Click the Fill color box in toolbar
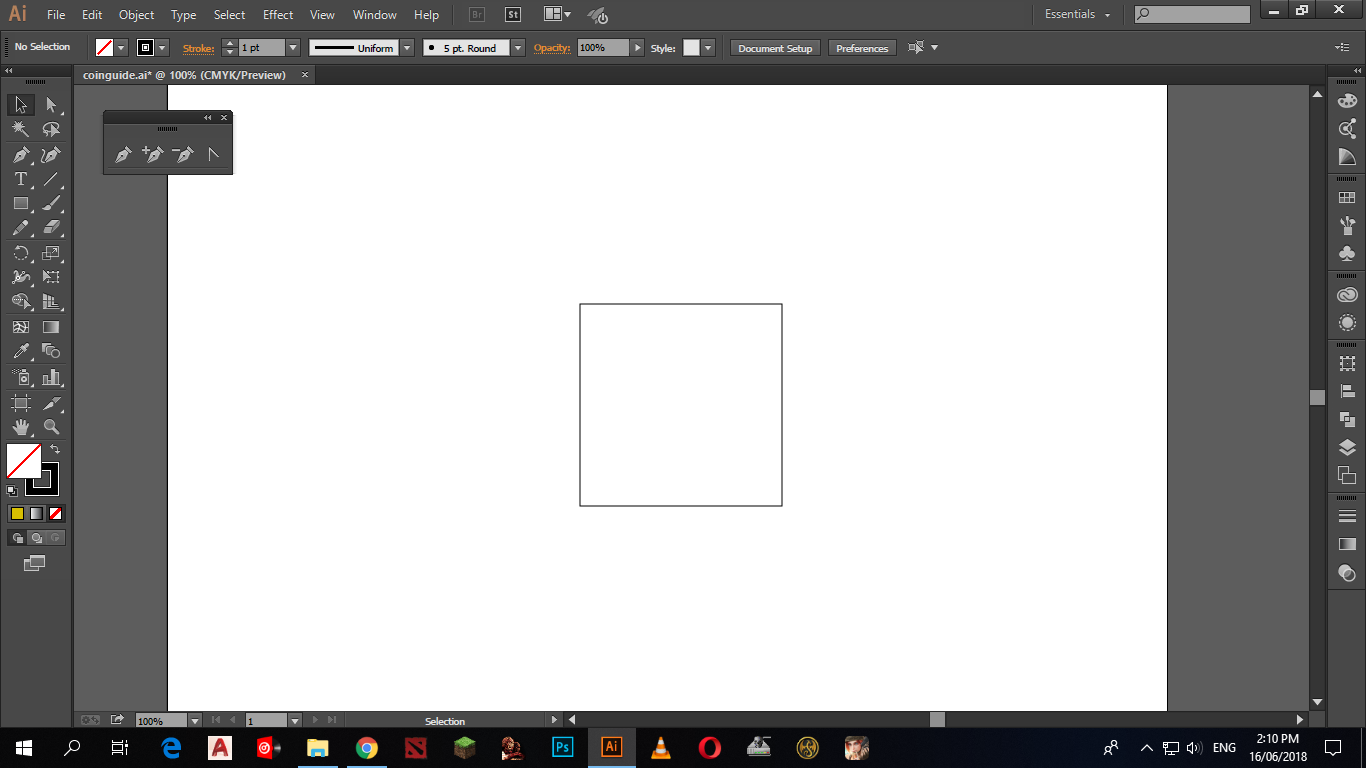The image size is (1366, 768). click(x=24, y=461)
